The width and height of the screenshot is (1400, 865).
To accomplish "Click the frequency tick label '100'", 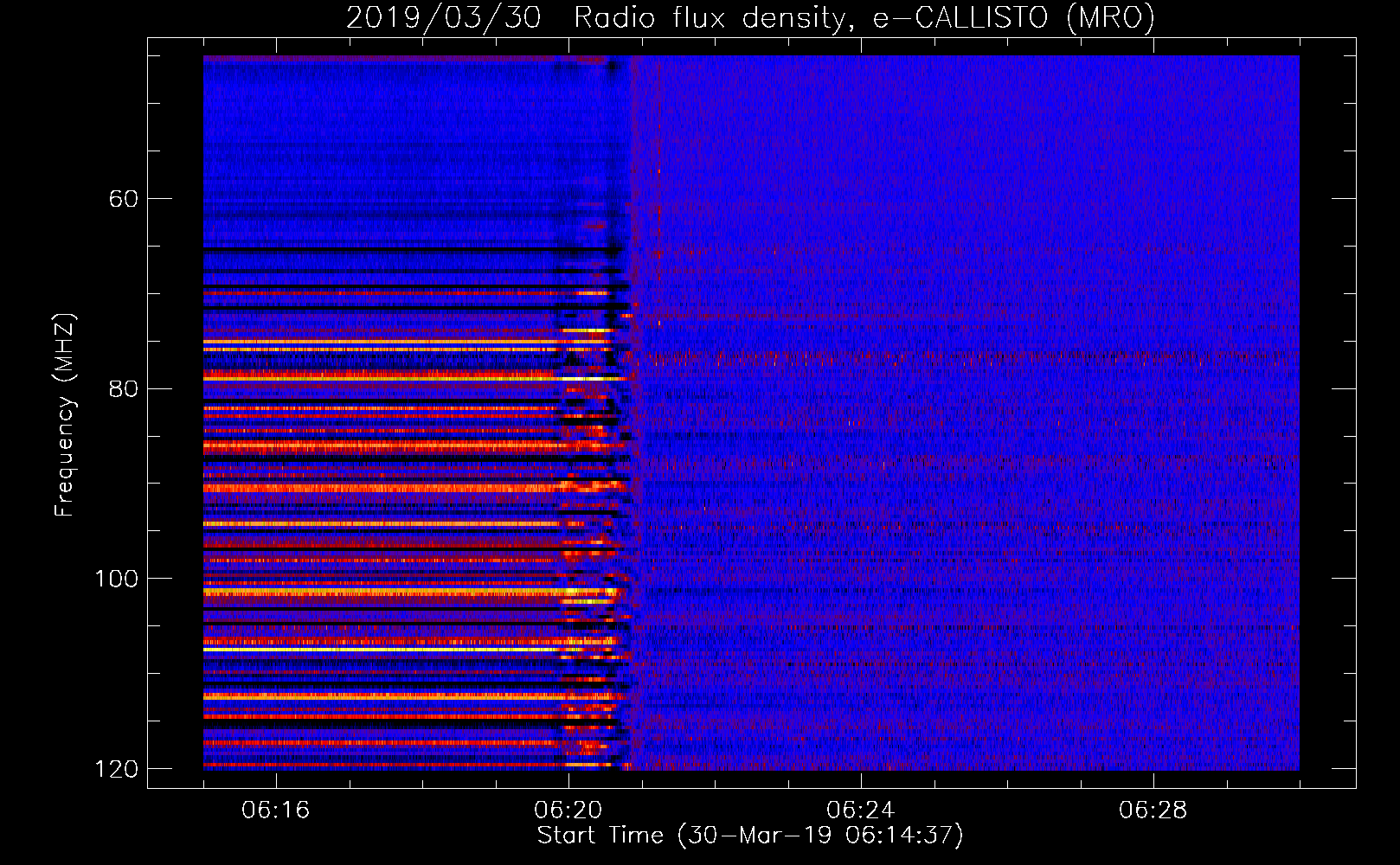I will click(115, 578).
